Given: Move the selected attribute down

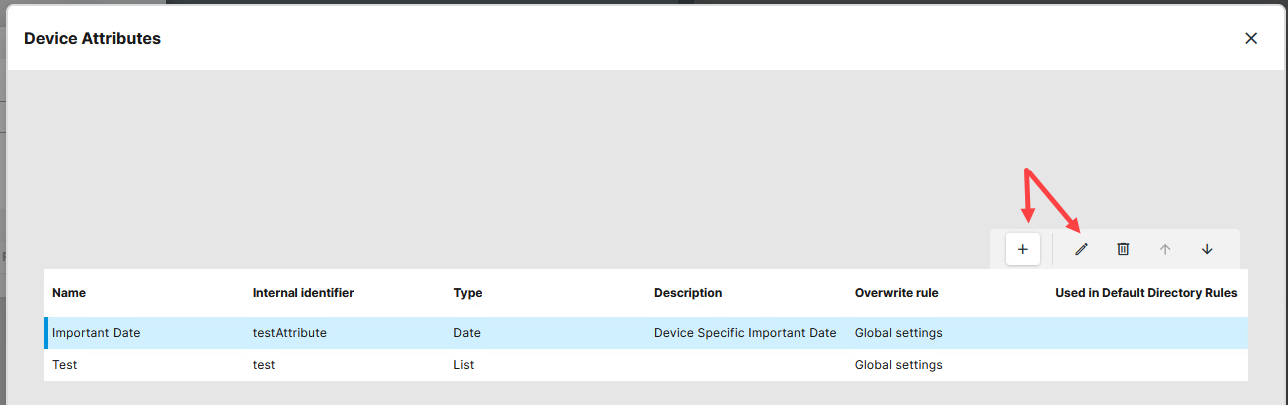Looking at the screenshot, I should click(1207, 249).
